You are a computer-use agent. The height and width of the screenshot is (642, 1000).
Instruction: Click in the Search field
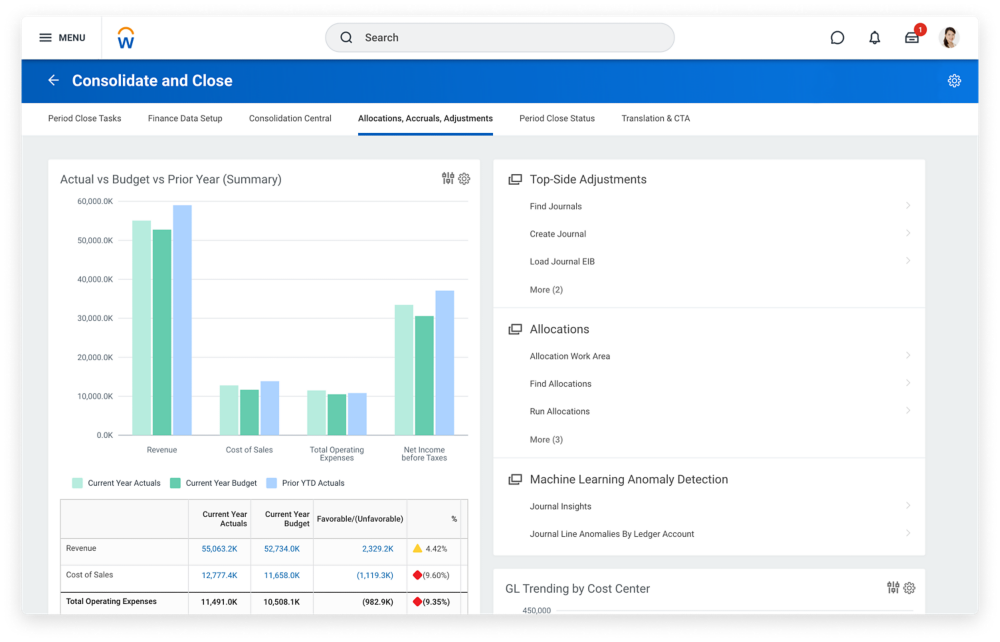point(500,38)
